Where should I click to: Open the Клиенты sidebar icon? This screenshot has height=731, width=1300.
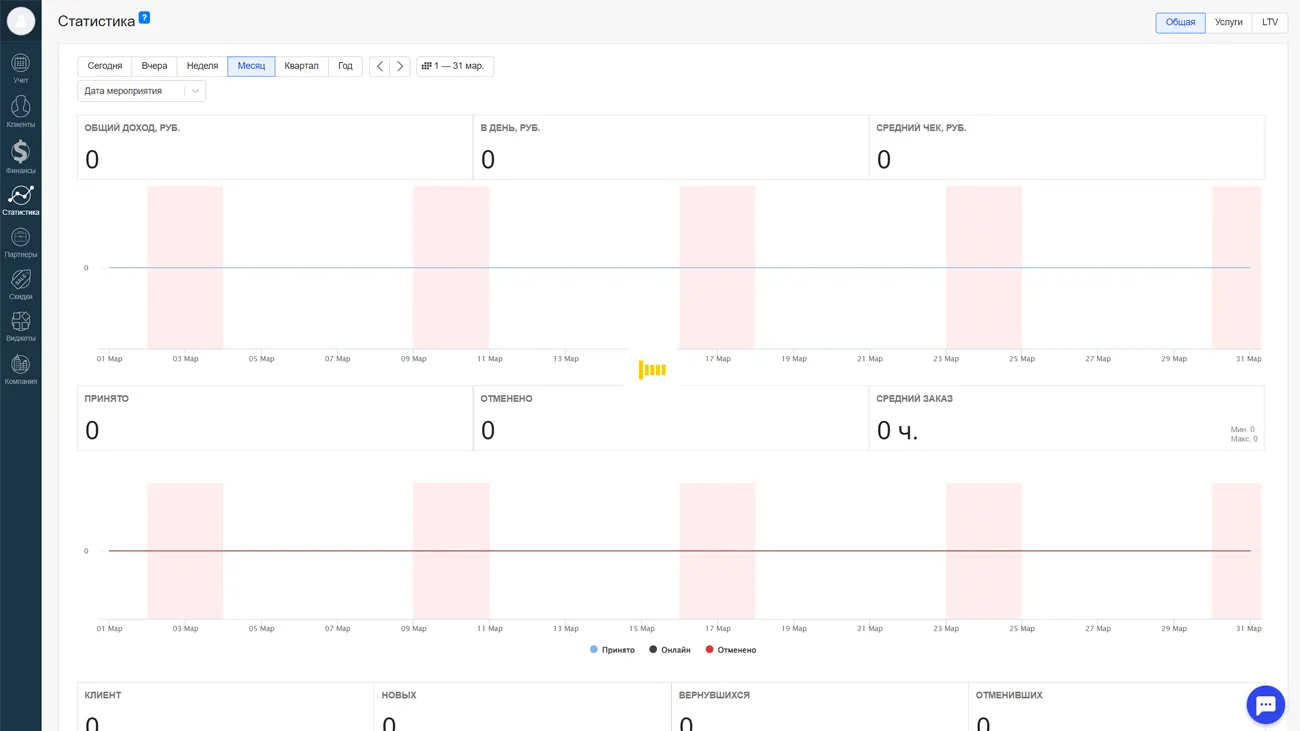20,111
